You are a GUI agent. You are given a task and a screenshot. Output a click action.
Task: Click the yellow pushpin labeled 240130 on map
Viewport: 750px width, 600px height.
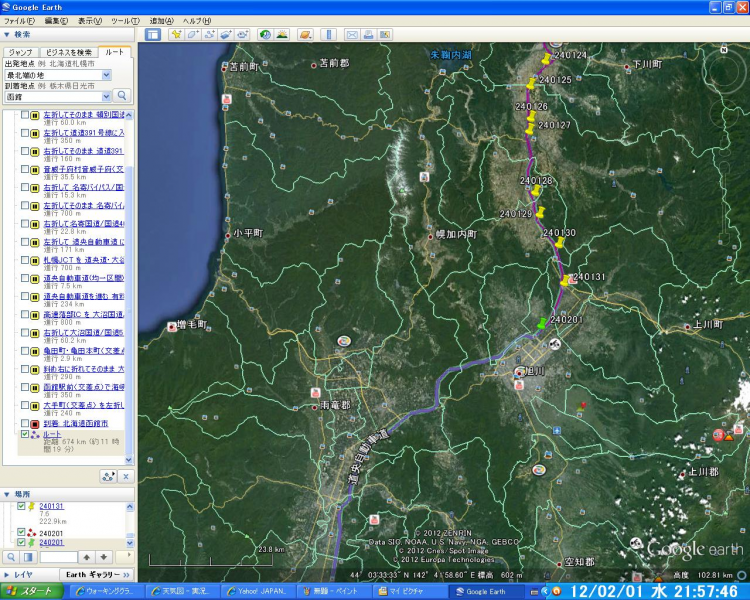click(x=559, y=243)
